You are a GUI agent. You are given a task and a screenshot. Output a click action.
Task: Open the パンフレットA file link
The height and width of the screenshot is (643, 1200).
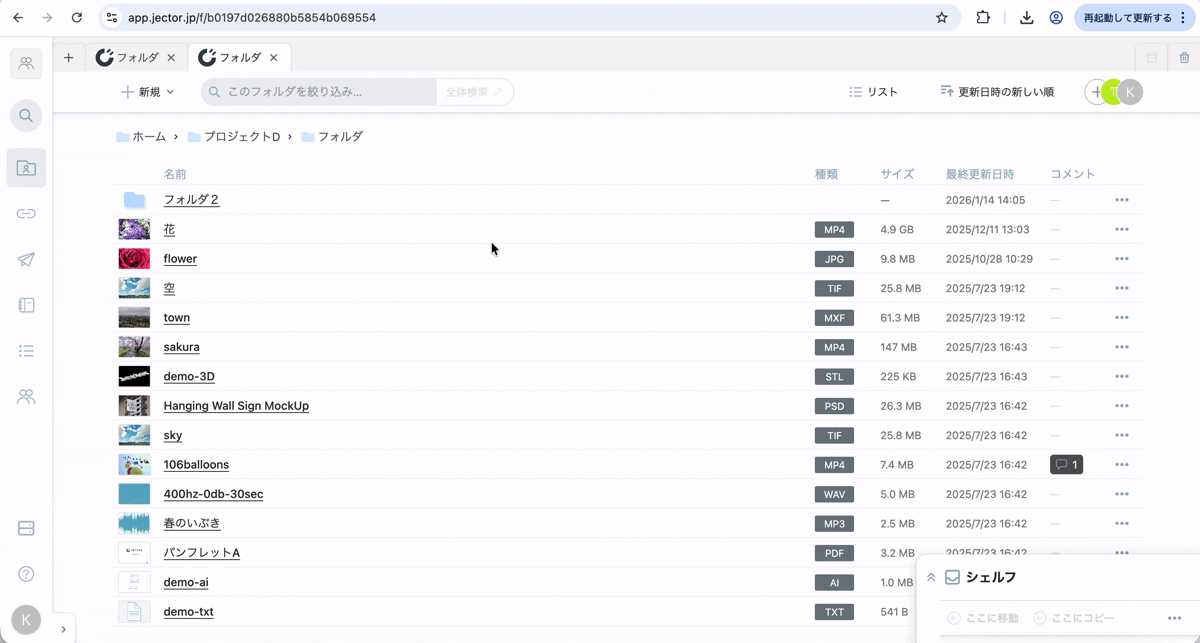click(201, 553)
